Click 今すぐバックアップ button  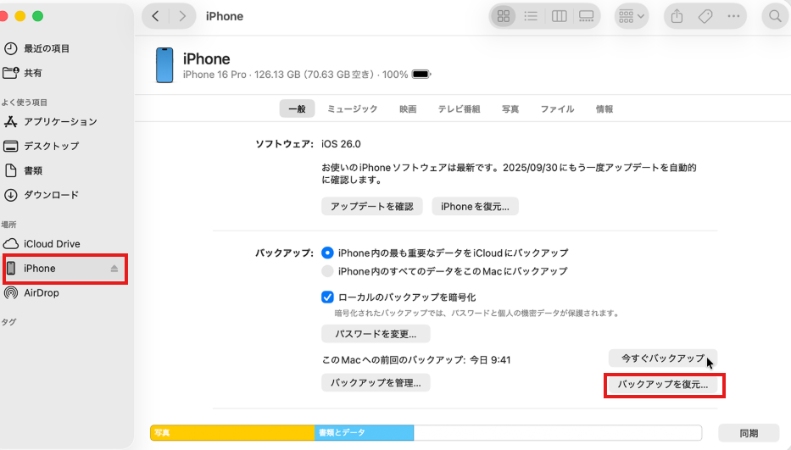(x=662, y=358)
